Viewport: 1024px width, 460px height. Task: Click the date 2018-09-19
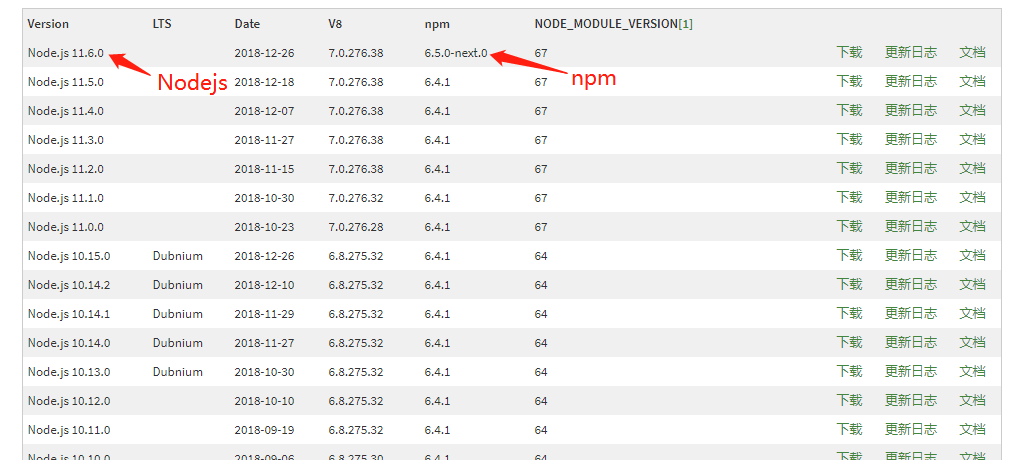[x=264, y=429]
